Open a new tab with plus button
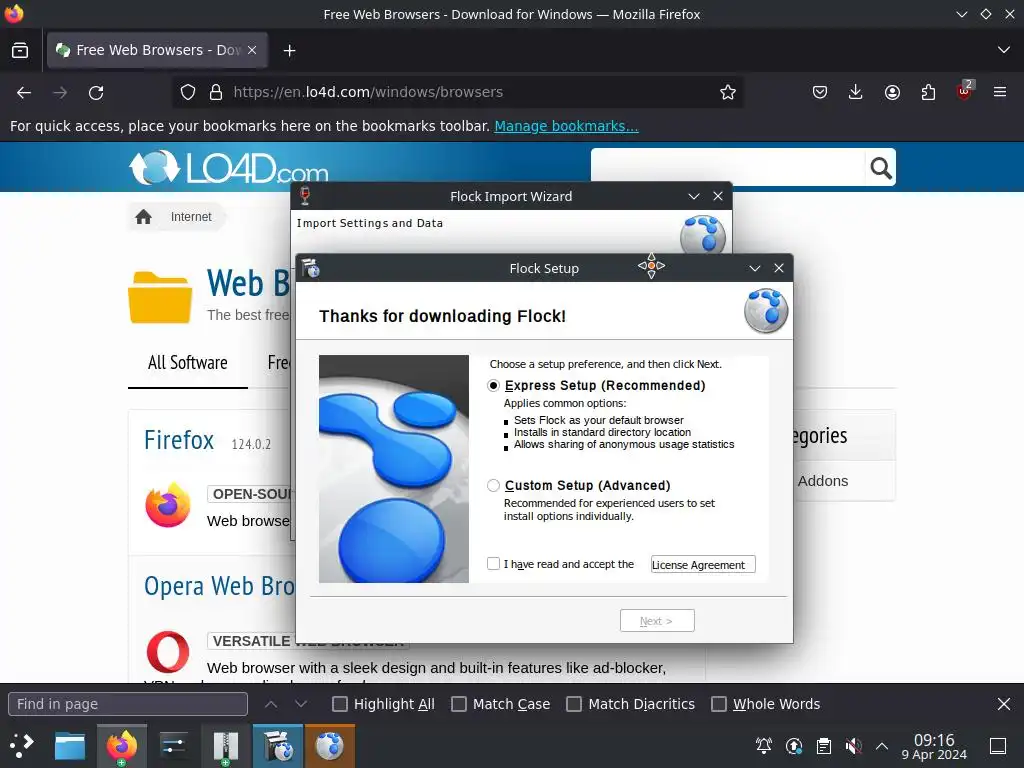This screenshot has width=1024, height=768. (289, 50)
